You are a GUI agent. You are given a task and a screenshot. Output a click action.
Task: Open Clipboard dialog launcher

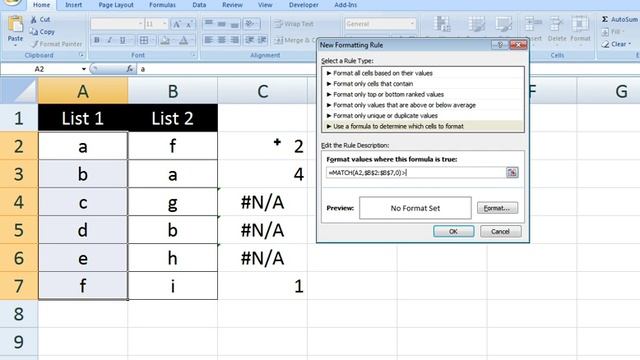(81, 55)
